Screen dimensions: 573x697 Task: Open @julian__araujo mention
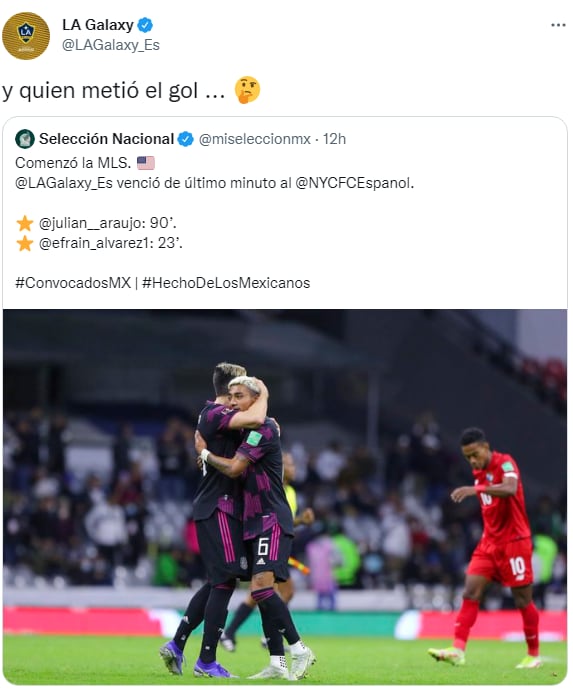pyautogui.click(x=90, y=223)
